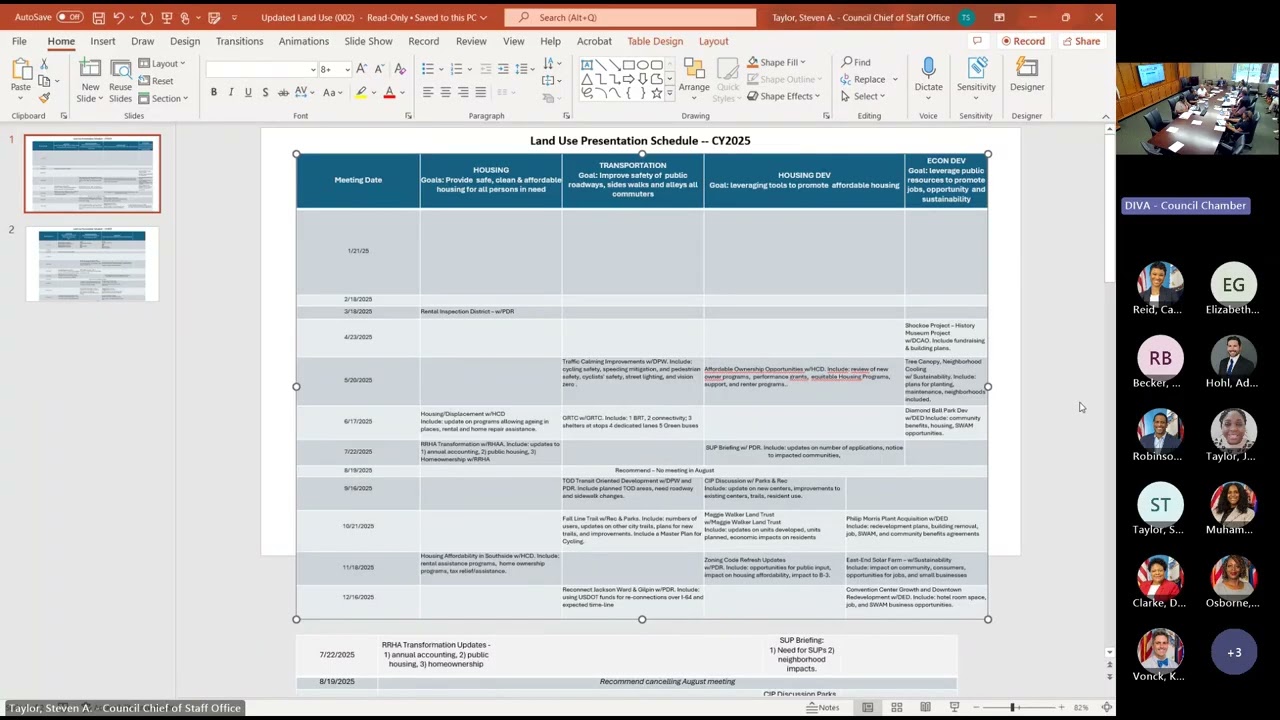The width and height of the screenshot is (1280, 720).
Task: Toggle AutoSave switch
Action: pos(69,17)
